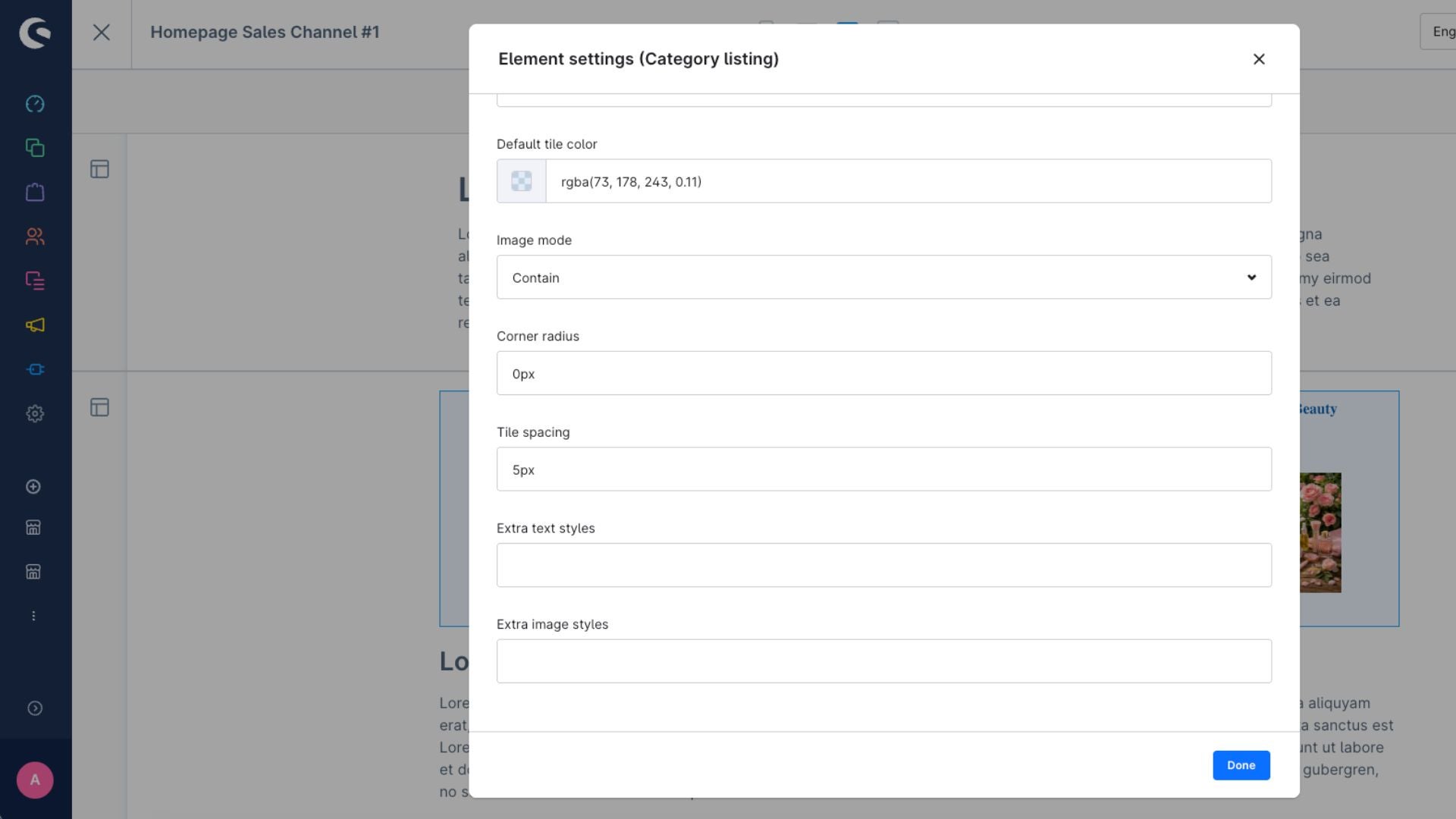The image size is (1456, 819).
Task: Click the add sales channel plus icon
Action: click(33, 487)
